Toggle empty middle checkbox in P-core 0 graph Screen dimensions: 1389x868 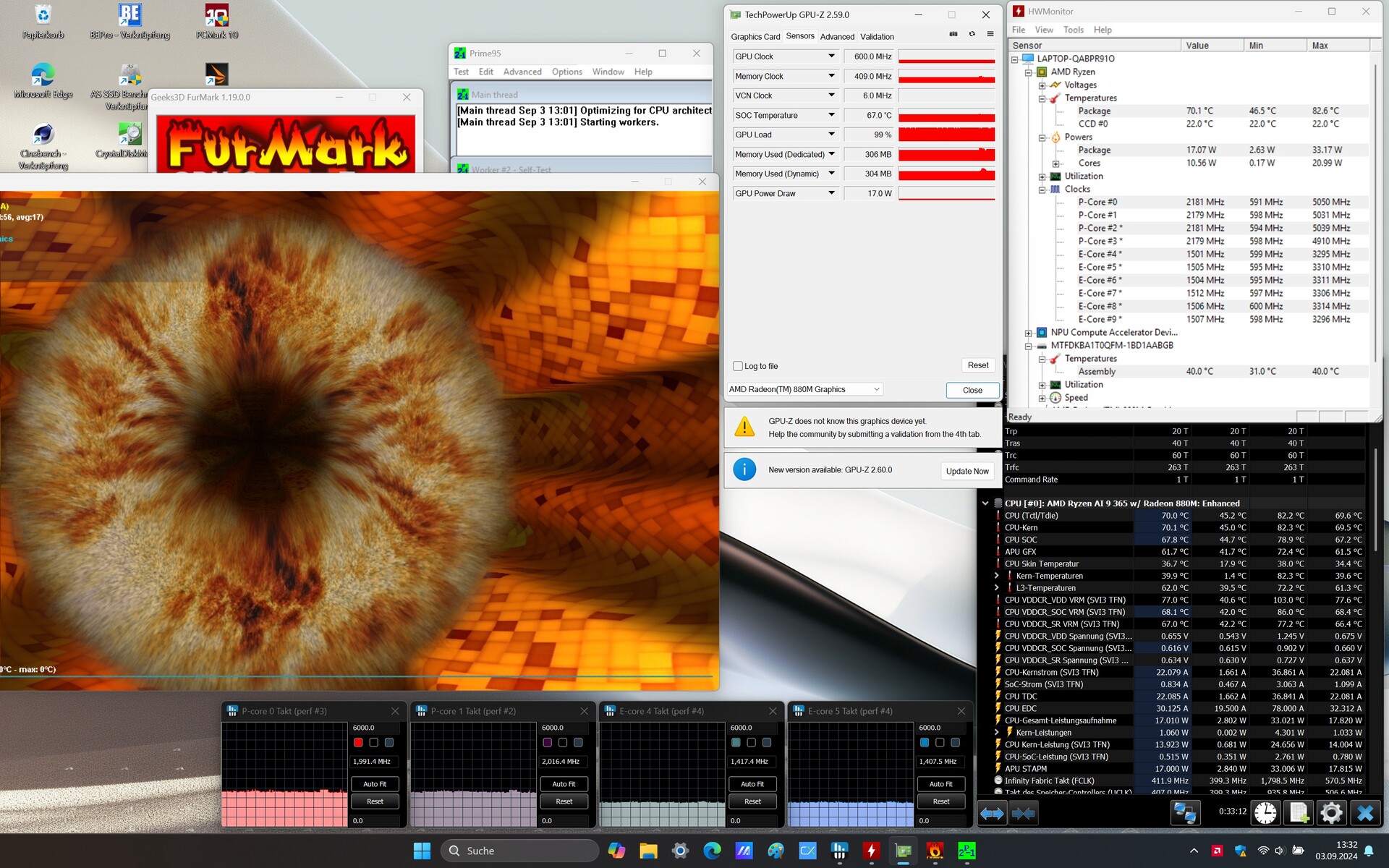373,742
